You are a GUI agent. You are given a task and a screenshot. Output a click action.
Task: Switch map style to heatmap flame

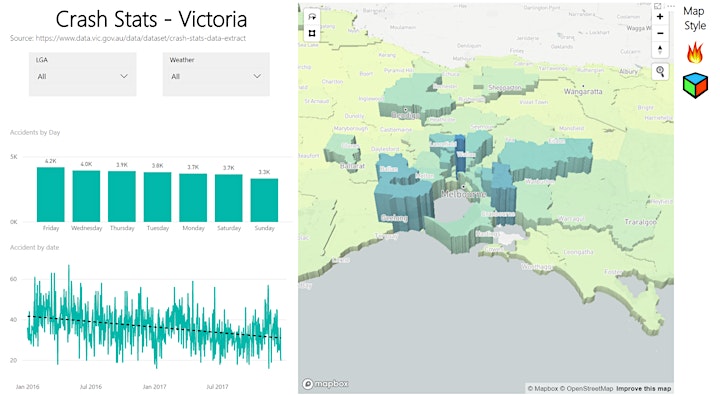(695, 52)
